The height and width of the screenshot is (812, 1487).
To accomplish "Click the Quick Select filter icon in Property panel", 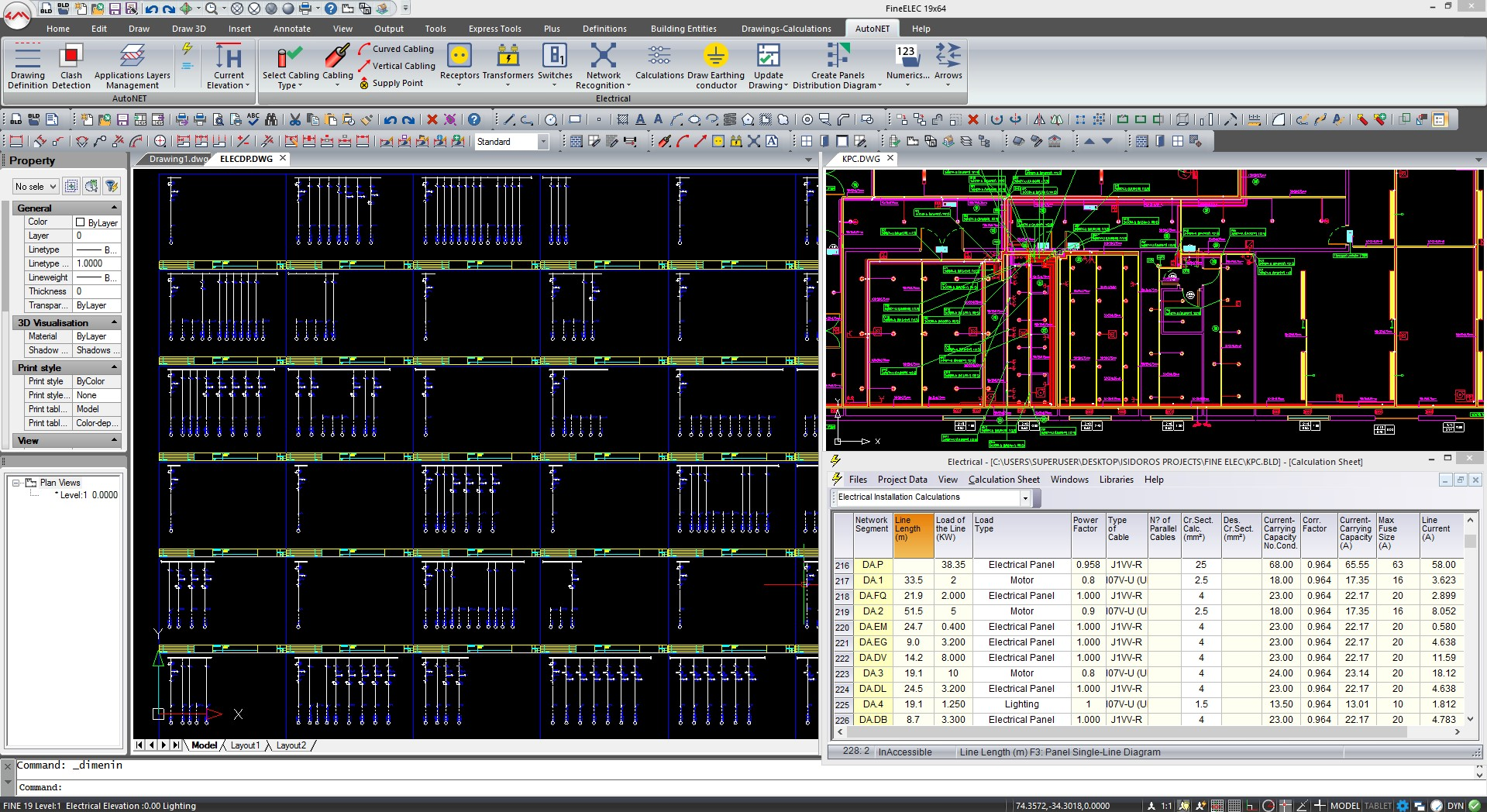I will pyautogui.click(x=112, y=186).
